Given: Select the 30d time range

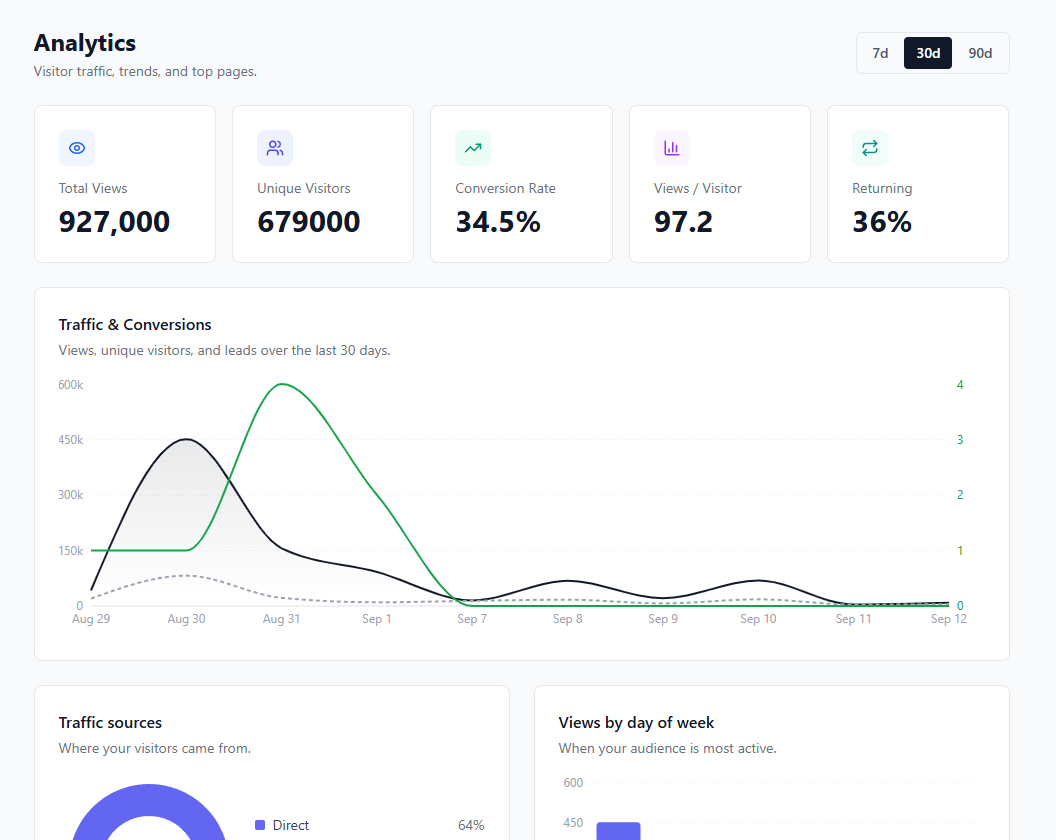Looking at the screenshot, I should pos(927,53).
